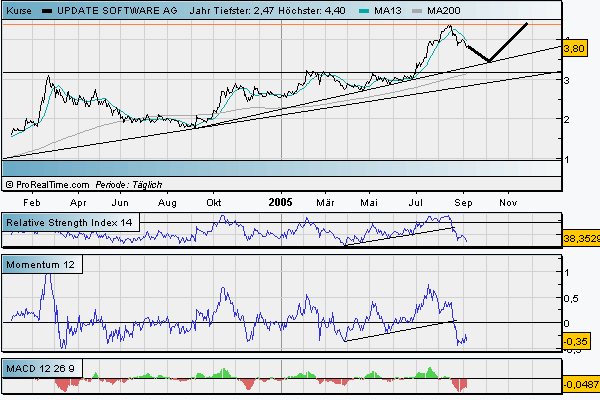Screen dimensions: 600x400
Task: Click the yellow -0,35 momentum value tag
Action: coord(576,341)
